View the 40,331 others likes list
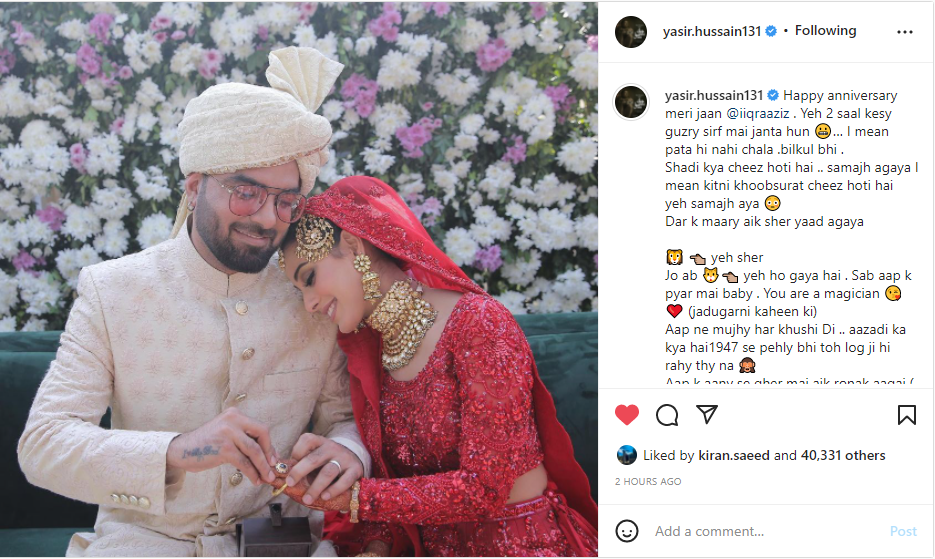Image resolution: width=935 pixels, height=559 pixels. (843, 455)
